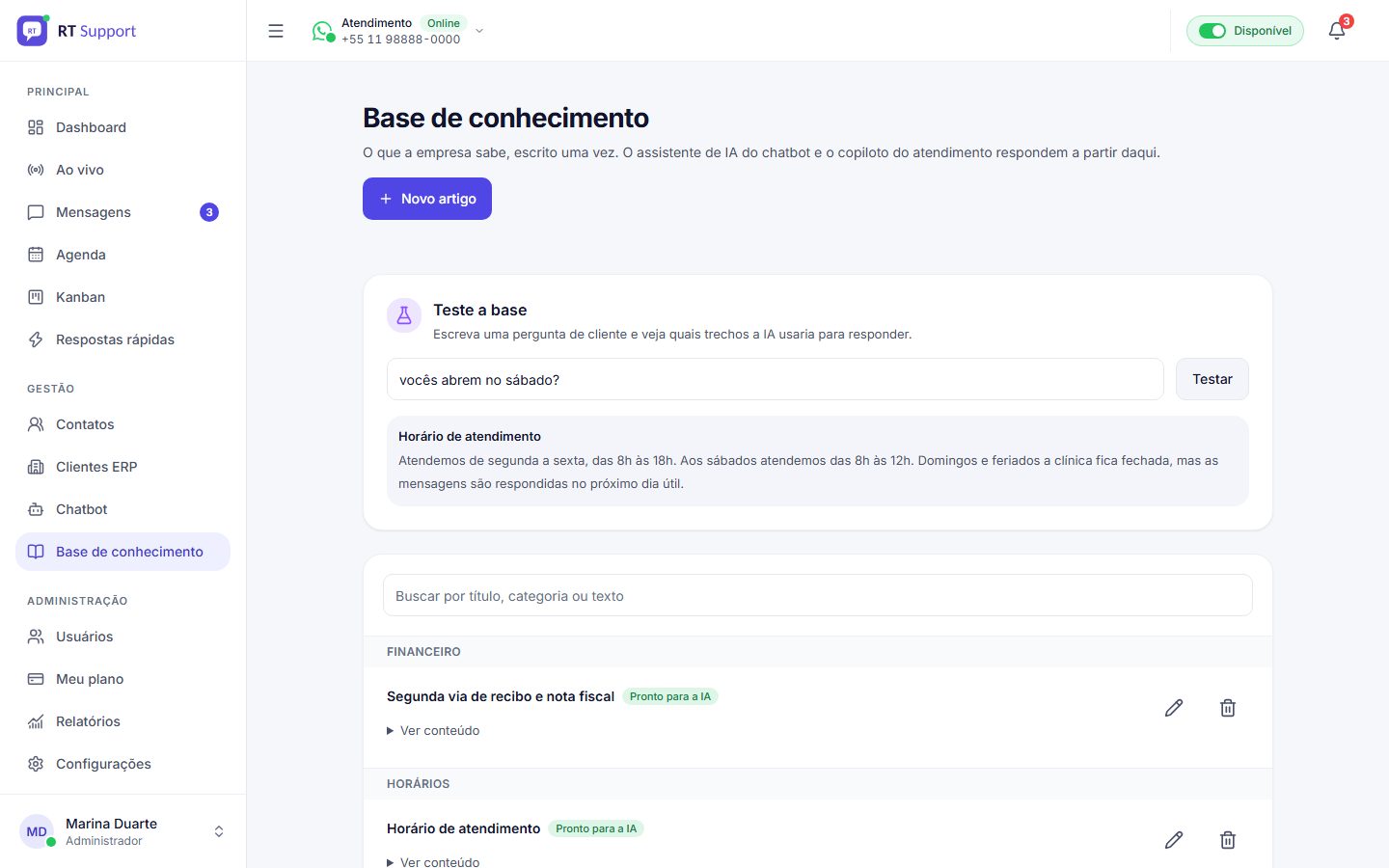Click the phone number +55 11 98888-0000

tap(401, 40)
